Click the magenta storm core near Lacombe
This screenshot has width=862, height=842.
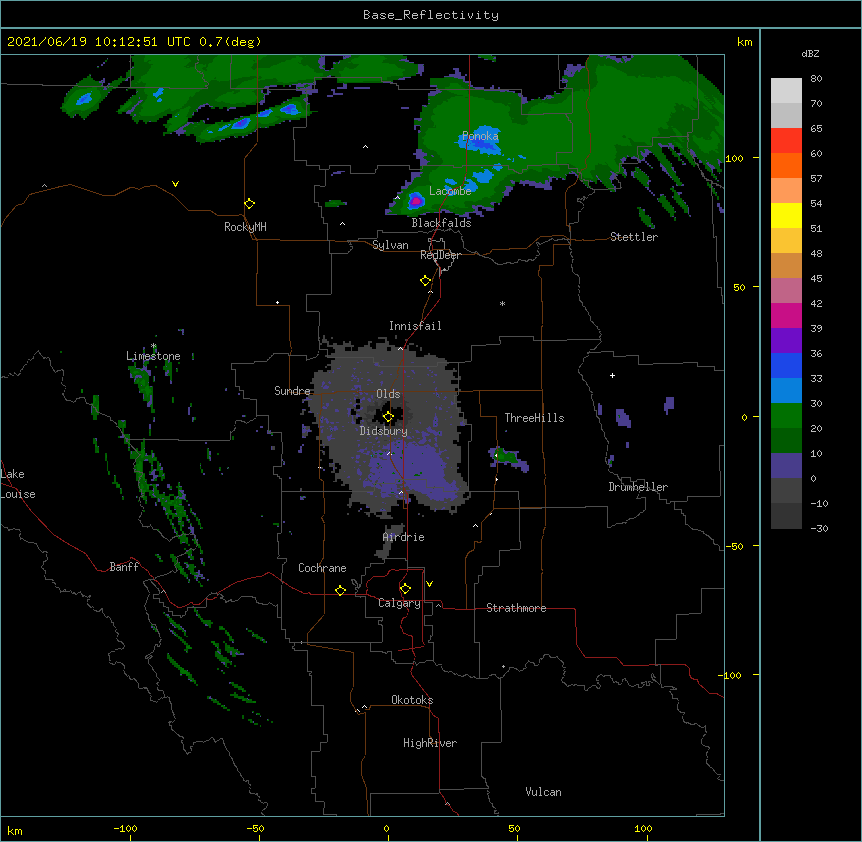(416, 201)
